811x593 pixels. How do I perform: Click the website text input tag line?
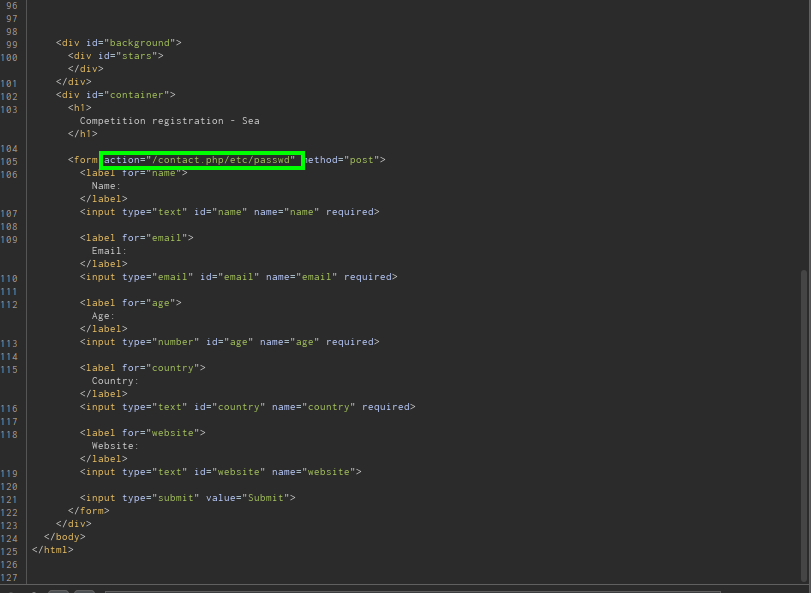[220, 472]
